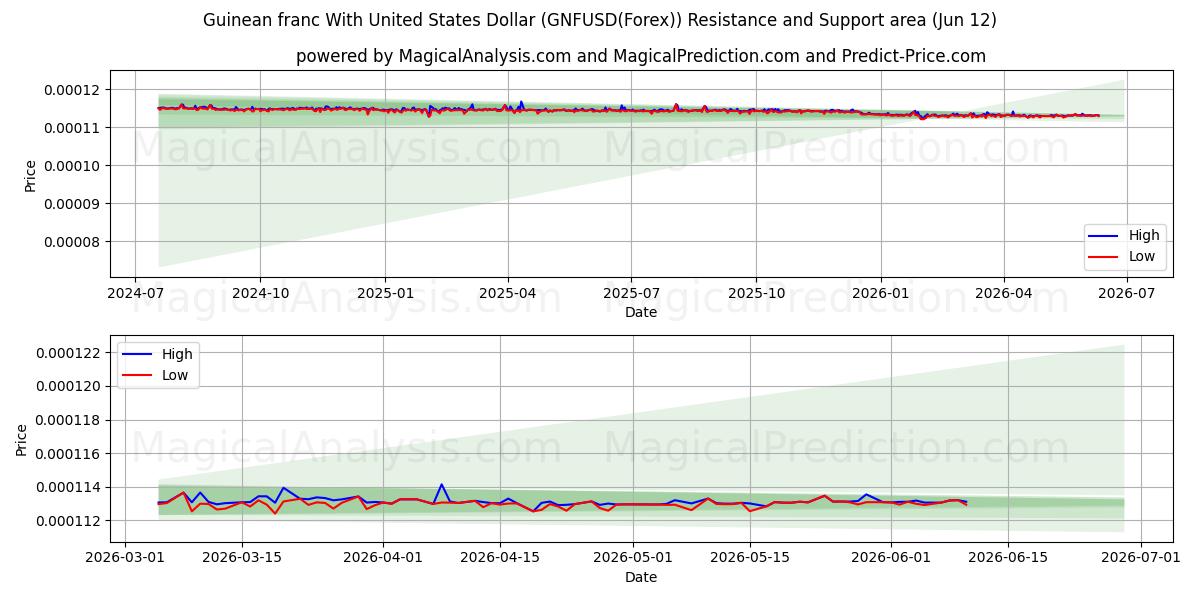Click the 2026-05-15 tick label
The height and width of the screenshot is (600, 1200).
[x=750, y=558]
